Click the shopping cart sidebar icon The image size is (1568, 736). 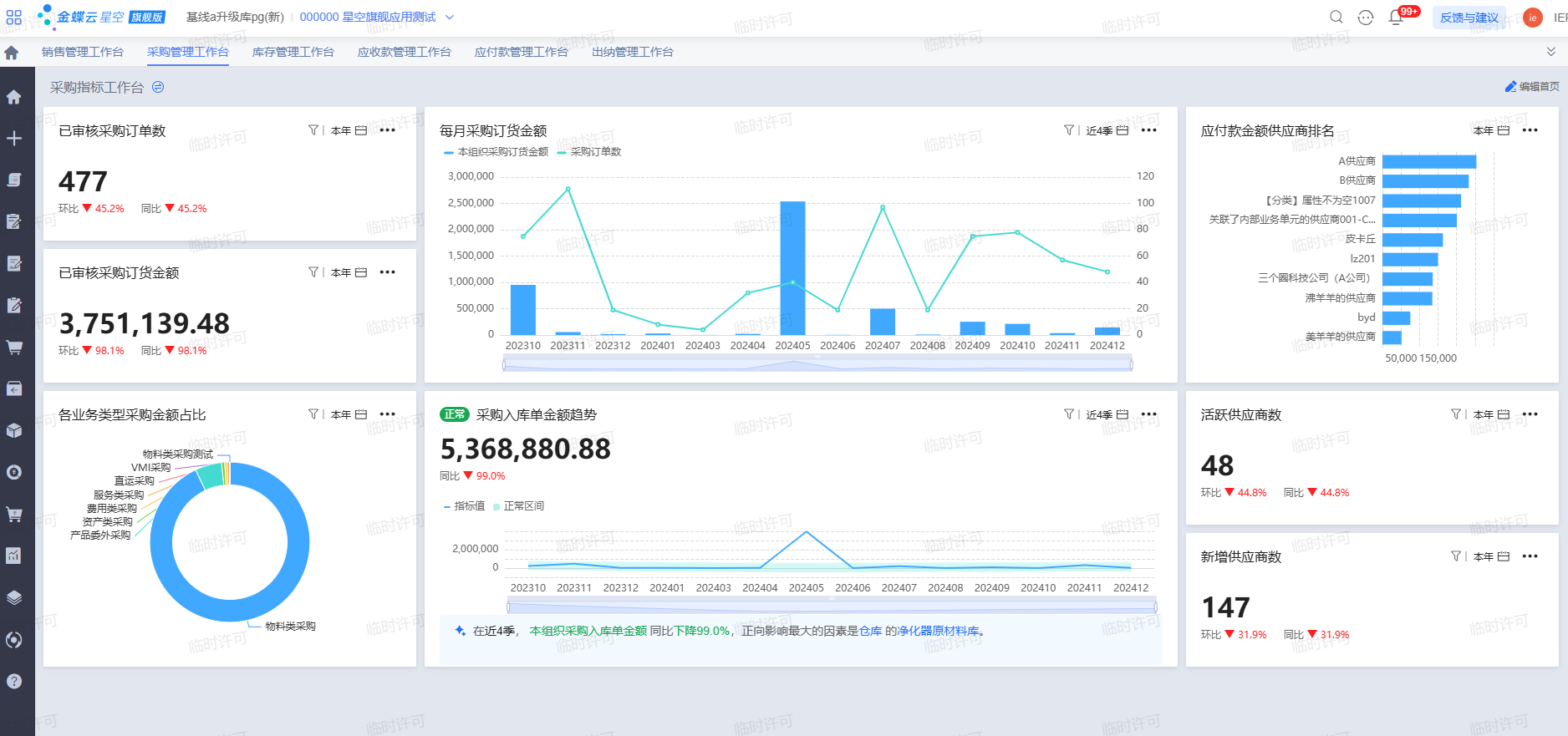click(x=14, y=347)
